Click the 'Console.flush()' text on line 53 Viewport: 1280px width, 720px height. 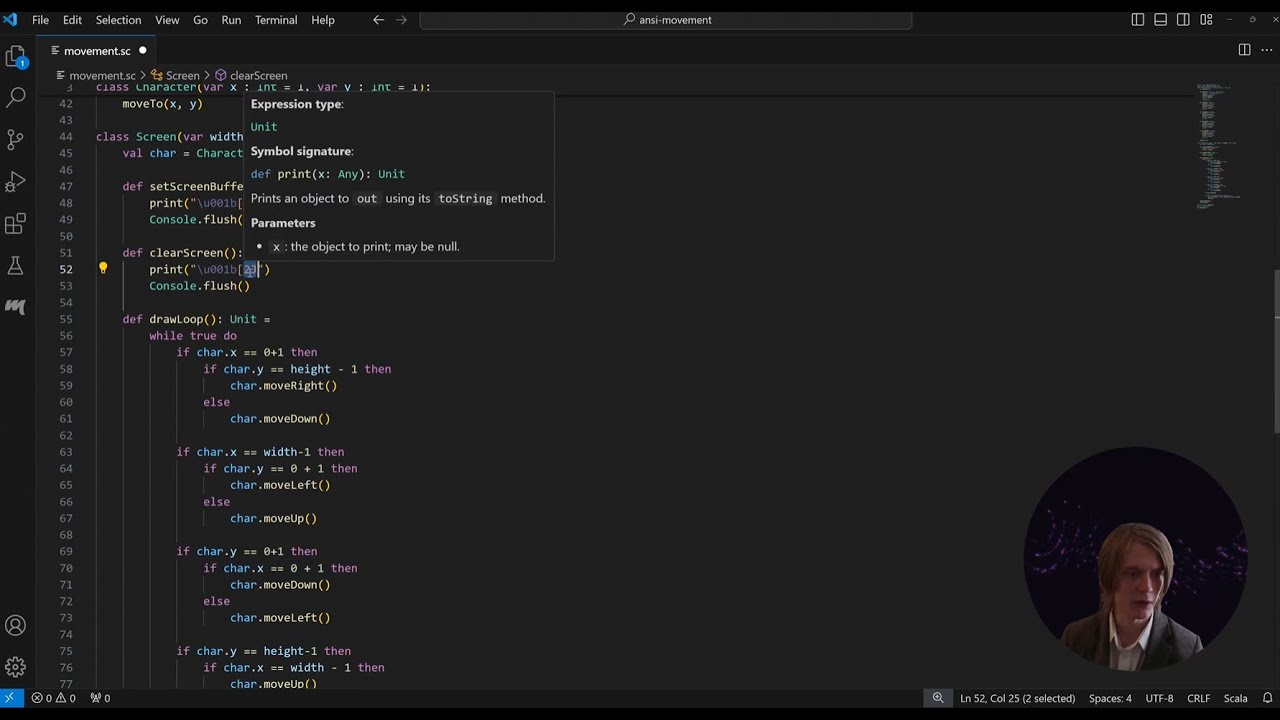click(x=199, y=286)
